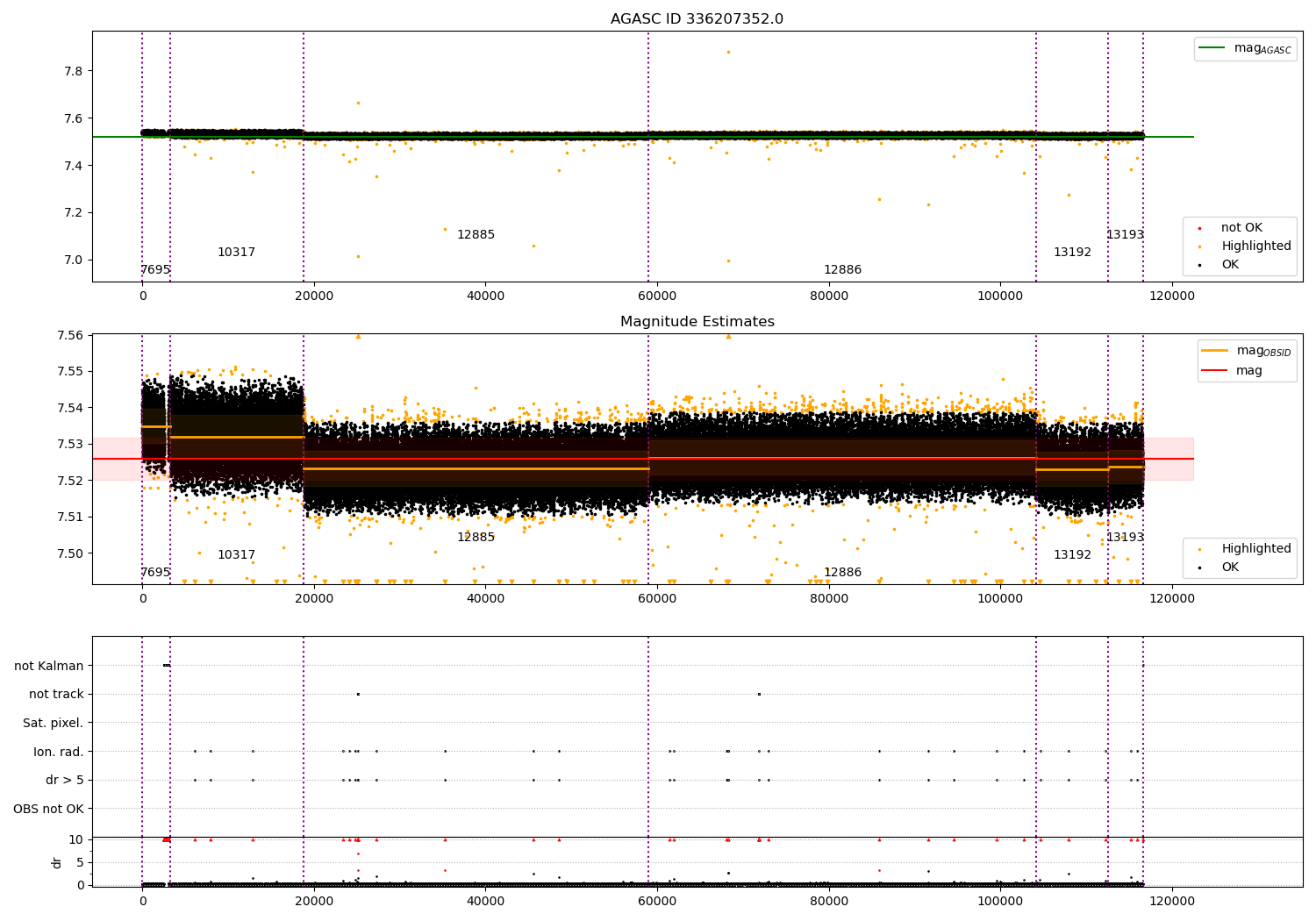Viewport: 1316px width, 921px height.
Task: Click the 7.2 y-axis tick of the top plot
Action: 73,213
